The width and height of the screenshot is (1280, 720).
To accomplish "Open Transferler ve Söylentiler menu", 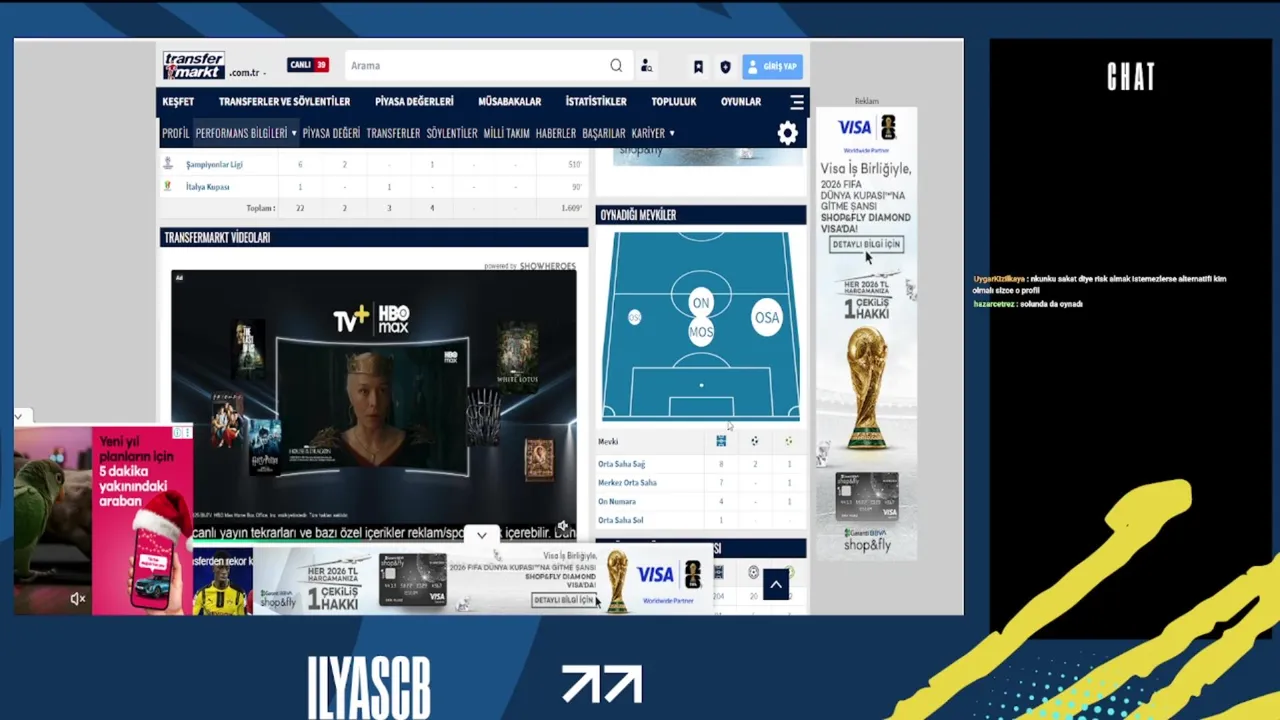I will (x=284, y=102).
